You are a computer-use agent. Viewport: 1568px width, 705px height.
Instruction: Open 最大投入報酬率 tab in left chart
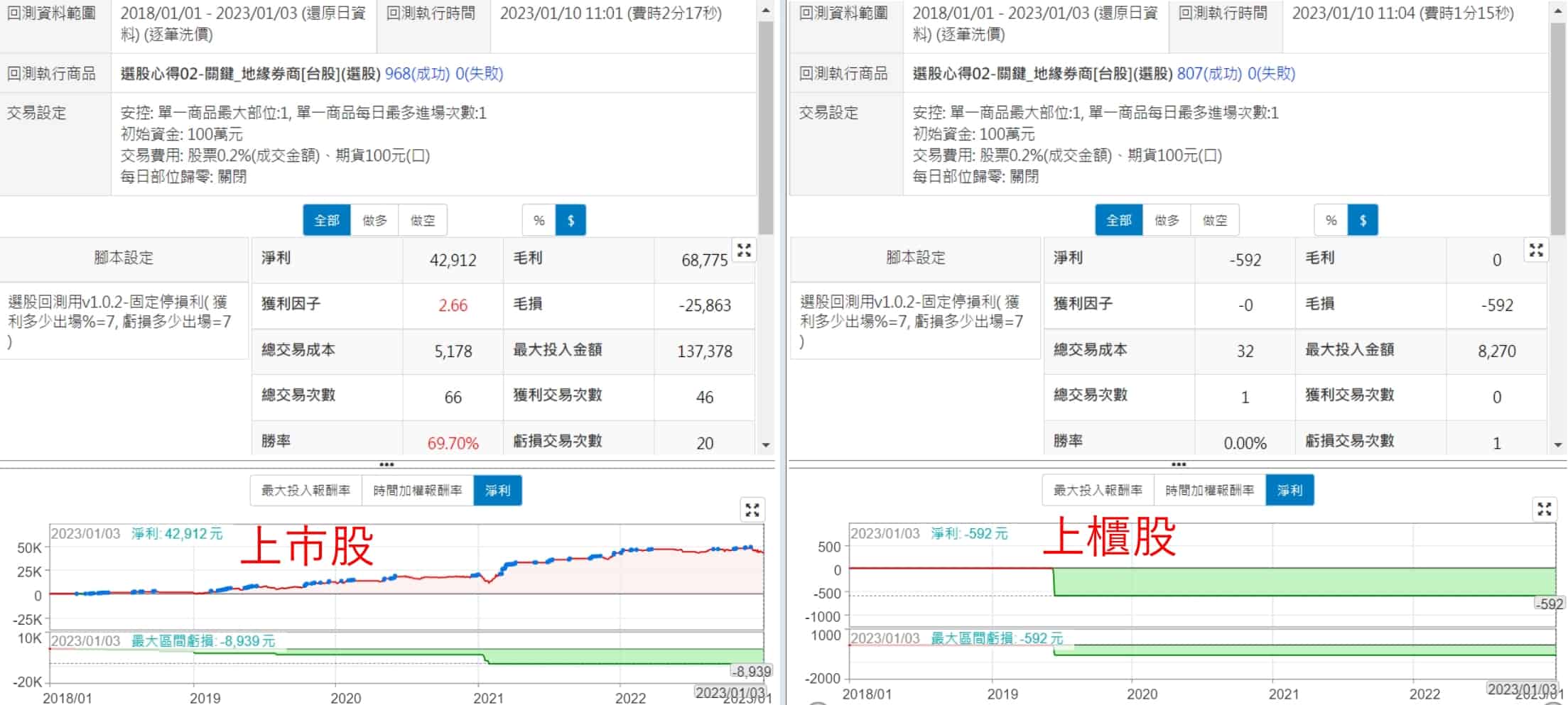306,491
